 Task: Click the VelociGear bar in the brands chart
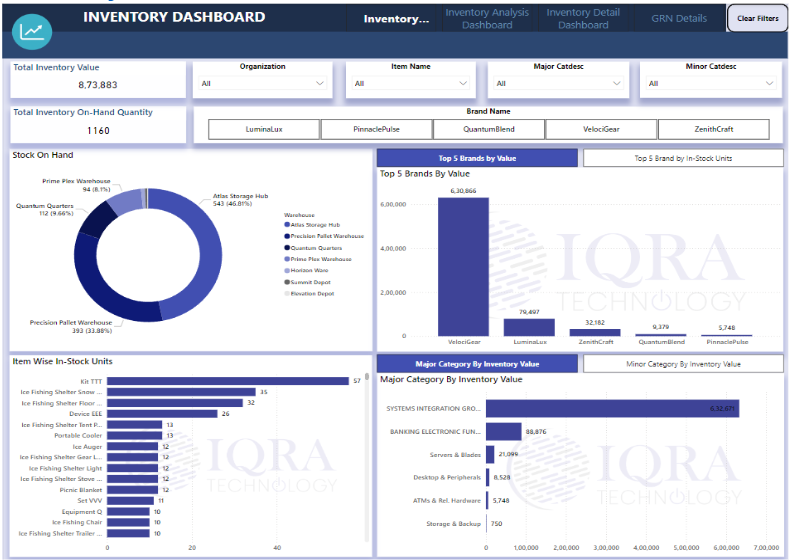[463, 266]
